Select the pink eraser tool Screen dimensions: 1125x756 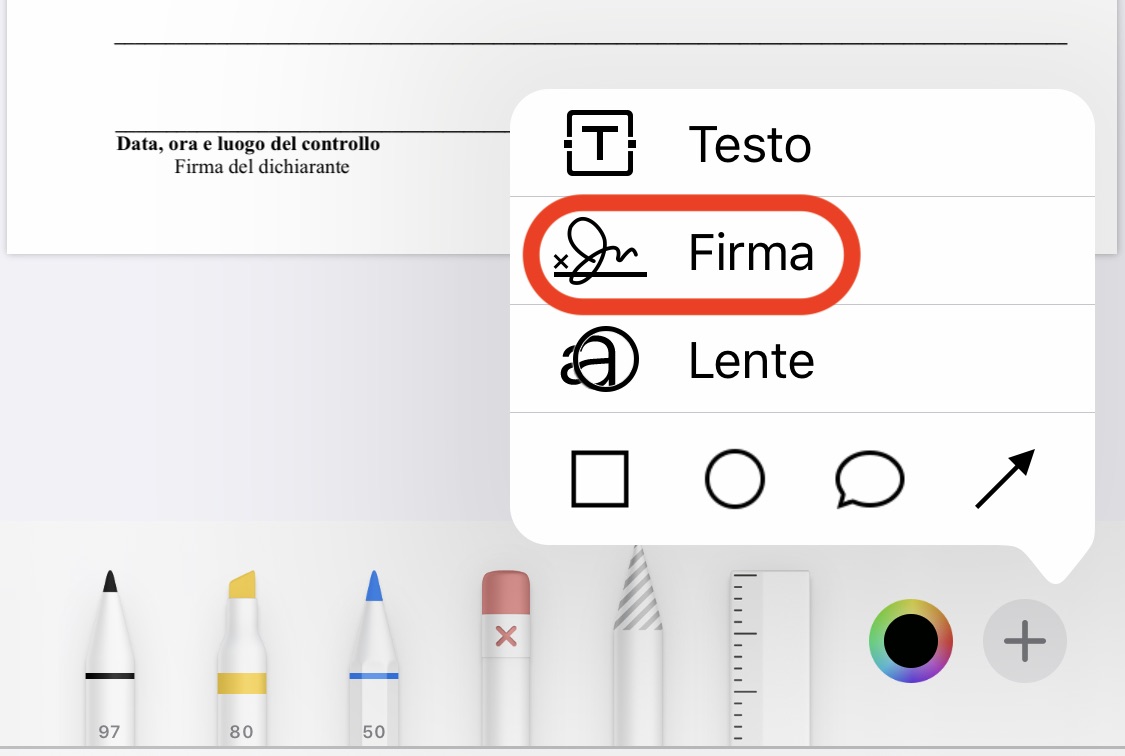click(x=505, y=650)
